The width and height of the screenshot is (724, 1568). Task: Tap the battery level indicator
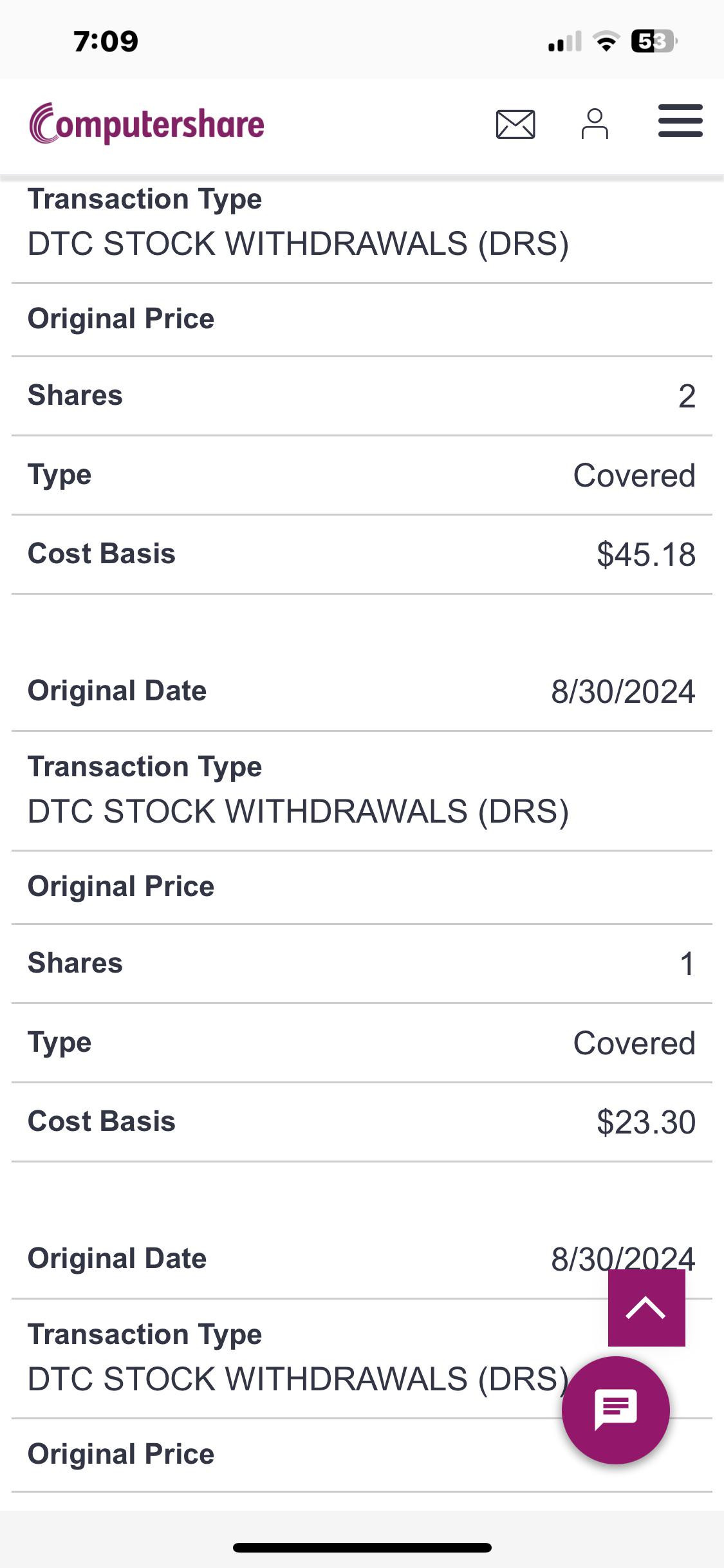pos(653,41)
